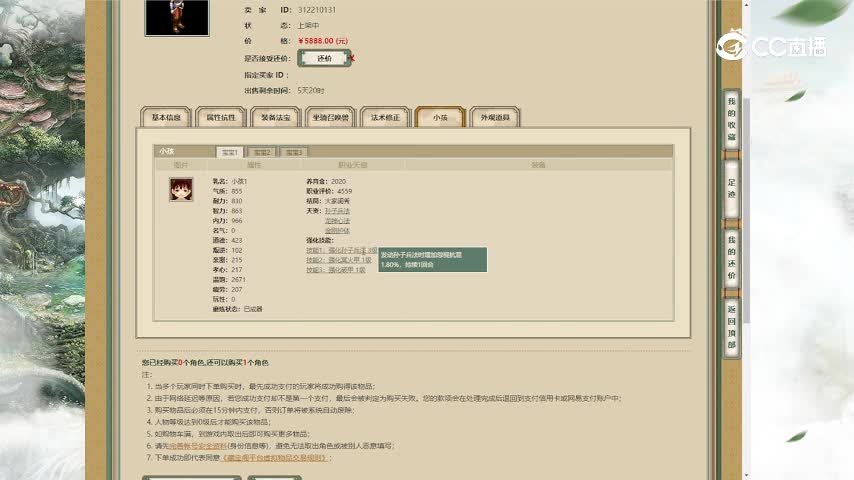Click 返回顶部 in the side panel
This screenshot has width=854, height=480.
[731, 327]
